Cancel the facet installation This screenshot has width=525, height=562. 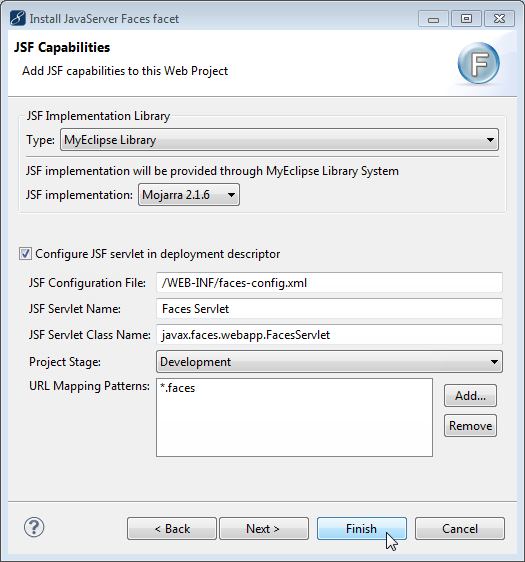click(460, 529)
